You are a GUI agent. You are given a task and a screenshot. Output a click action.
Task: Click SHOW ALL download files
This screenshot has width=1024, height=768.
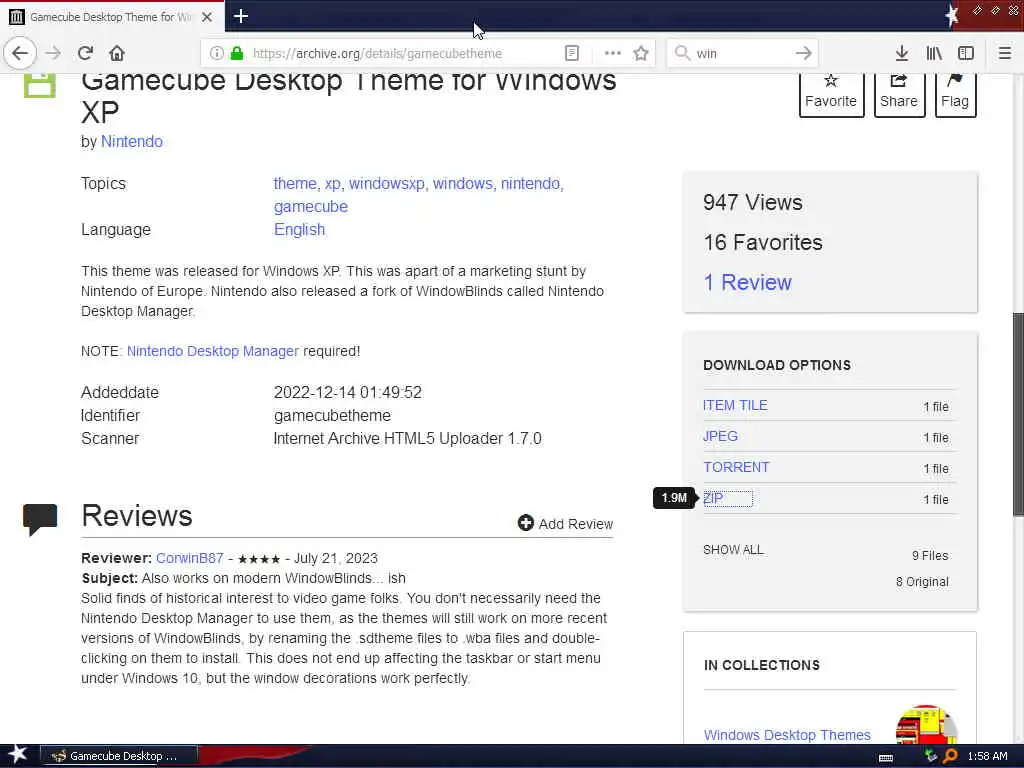pyautogui.click(x=733, y=550)
